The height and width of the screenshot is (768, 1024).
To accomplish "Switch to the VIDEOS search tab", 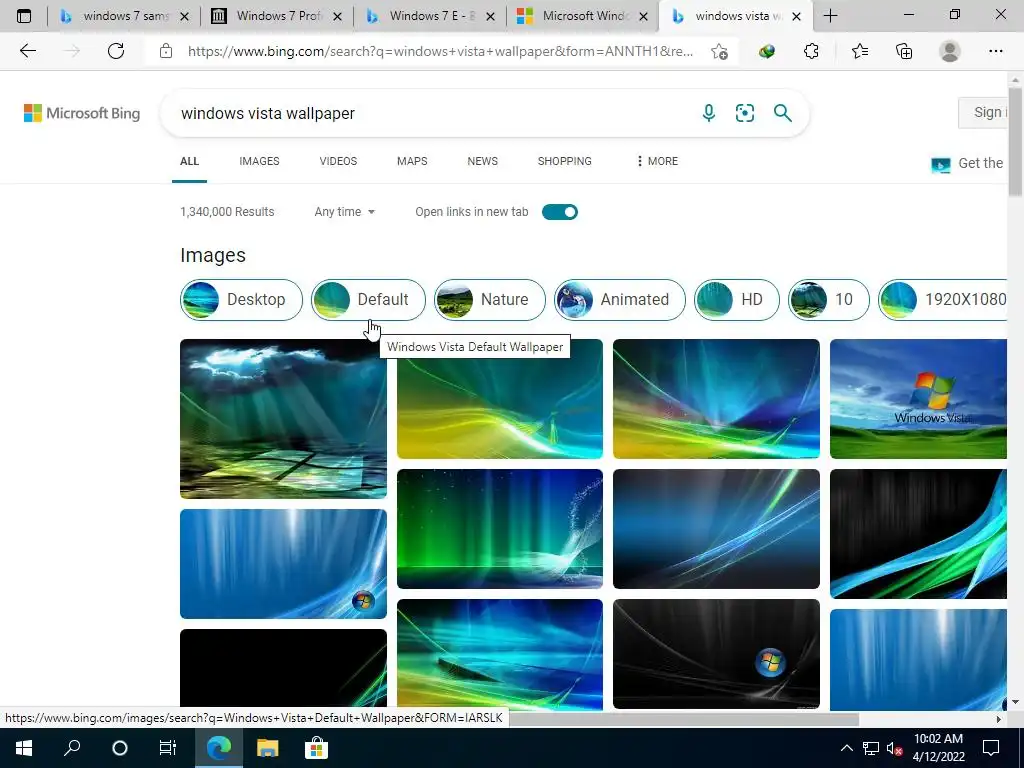I will [338, 161].
